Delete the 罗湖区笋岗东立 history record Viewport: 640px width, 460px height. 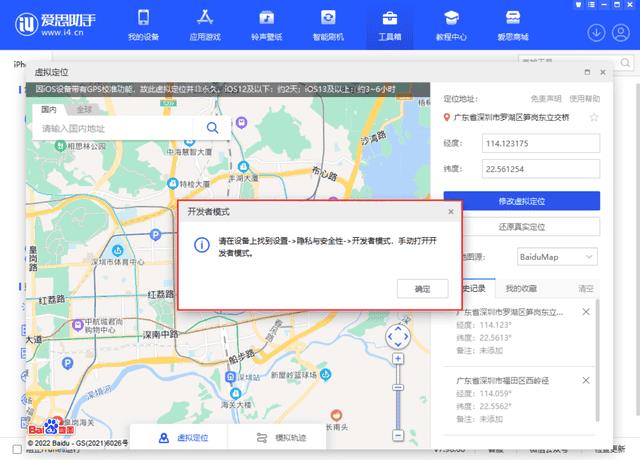(586, 312)
